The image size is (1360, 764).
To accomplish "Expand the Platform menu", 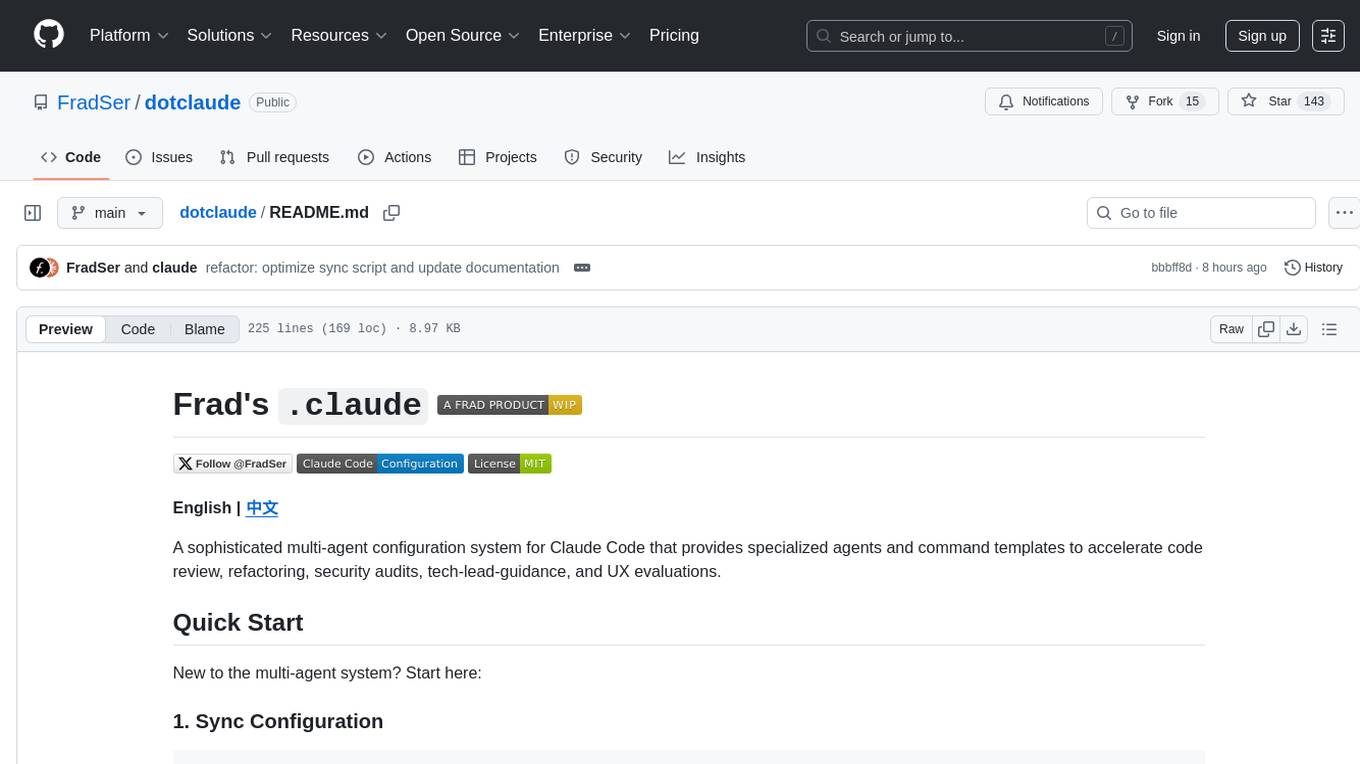I will click(x=129, y=35).
